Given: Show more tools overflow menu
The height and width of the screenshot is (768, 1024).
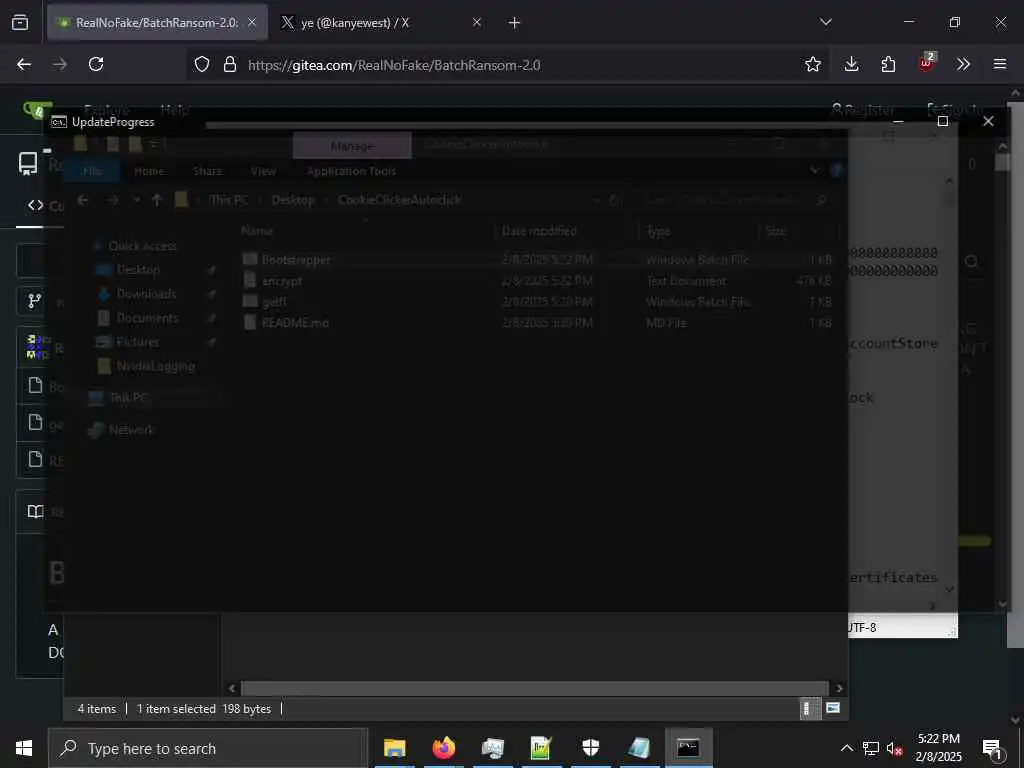Looking at the screenshot, I should 963,64.
